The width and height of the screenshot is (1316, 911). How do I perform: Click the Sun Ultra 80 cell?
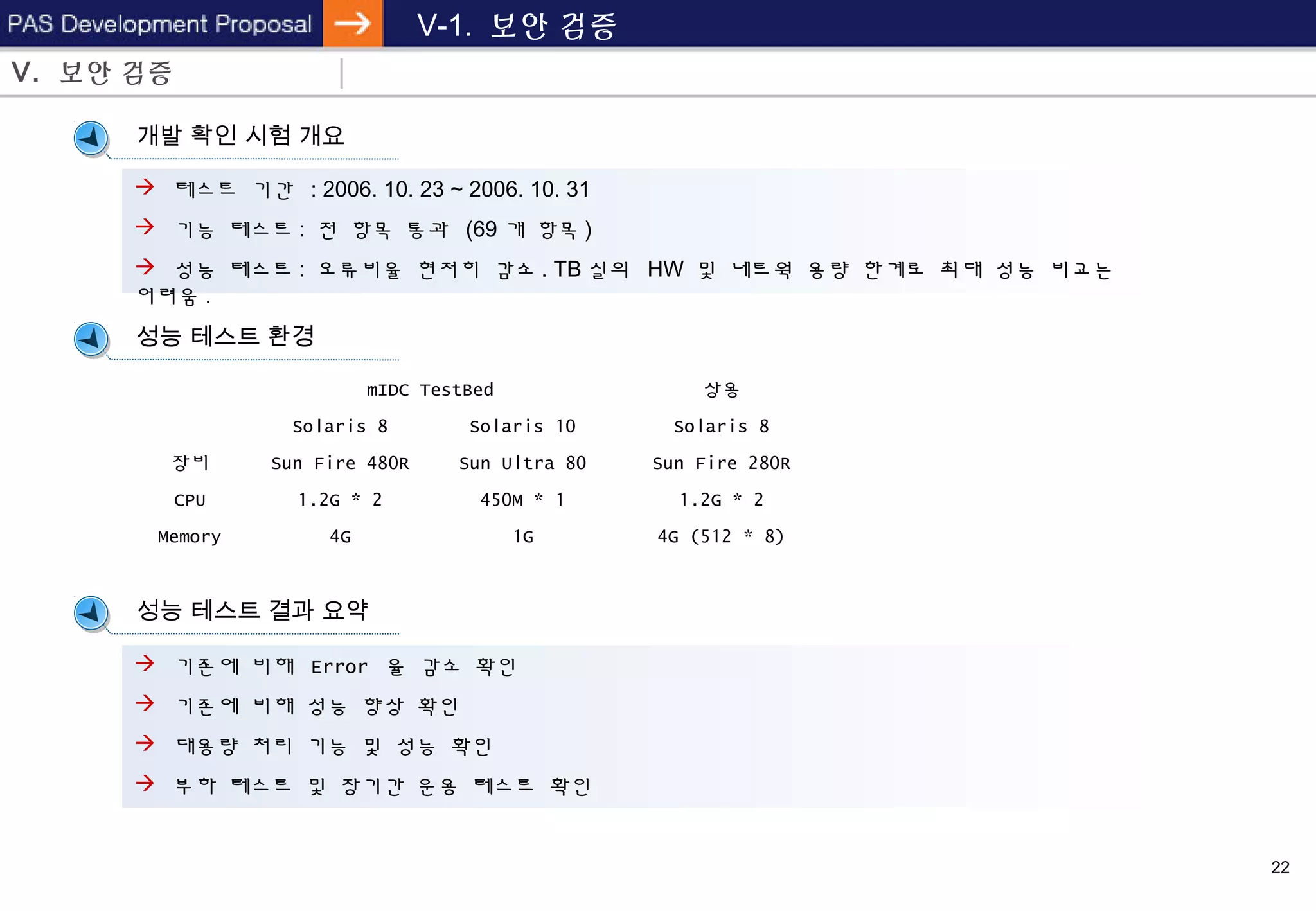click(x=522, y=463)
